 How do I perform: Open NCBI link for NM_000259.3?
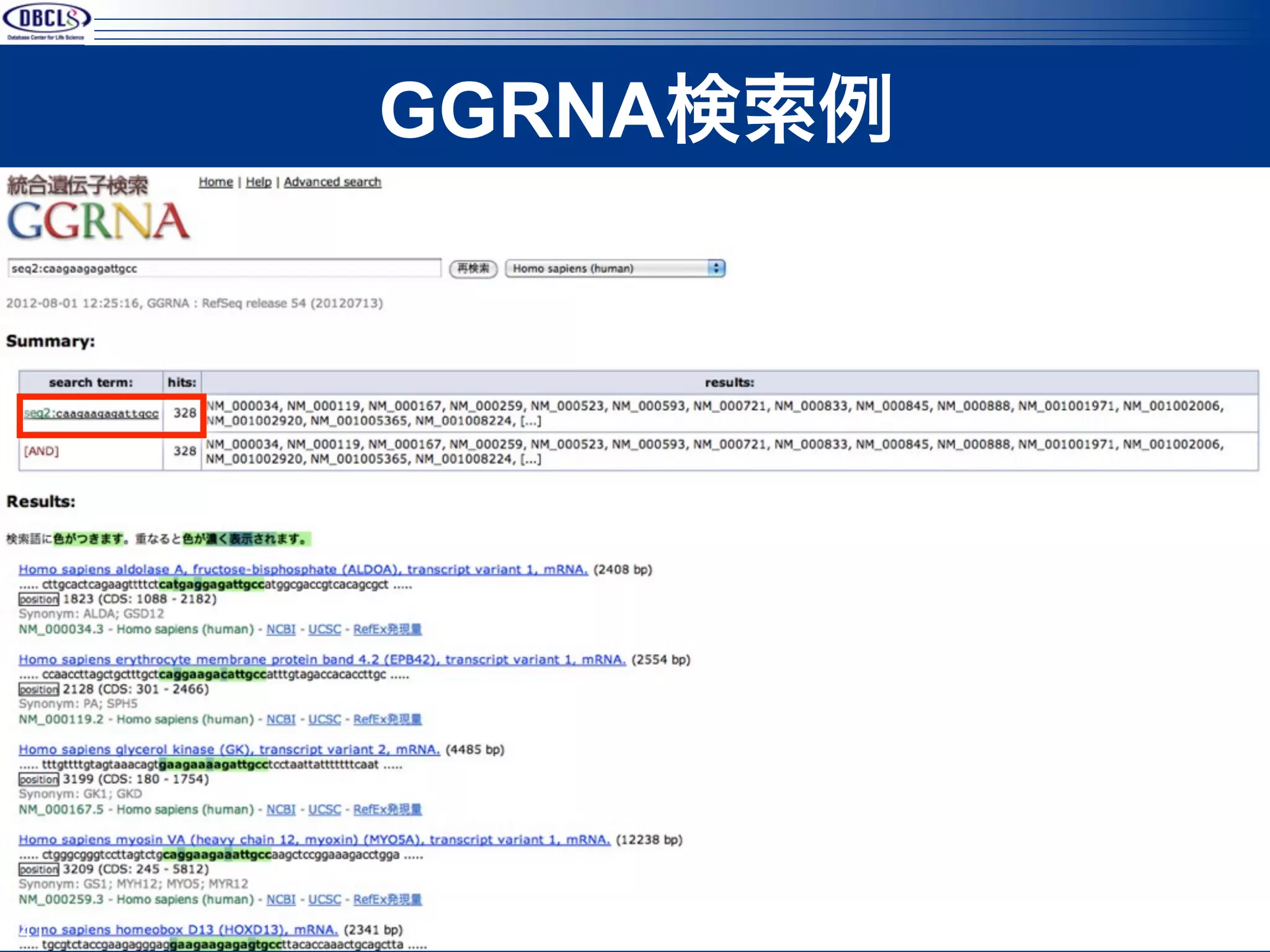pos(281,899)
